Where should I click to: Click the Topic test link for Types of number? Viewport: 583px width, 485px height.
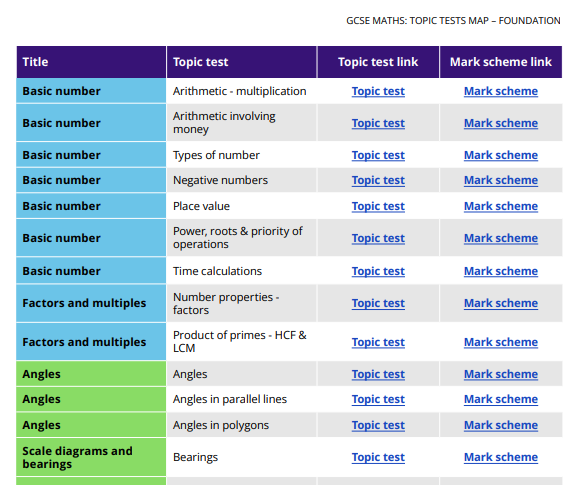378,155
